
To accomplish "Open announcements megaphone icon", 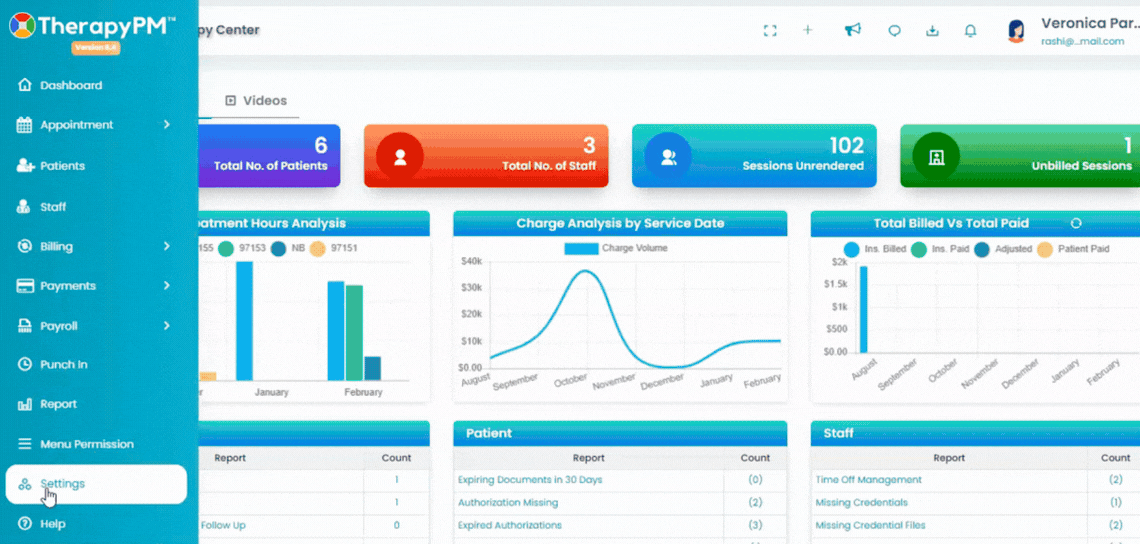I will click(x=853, y=30).
